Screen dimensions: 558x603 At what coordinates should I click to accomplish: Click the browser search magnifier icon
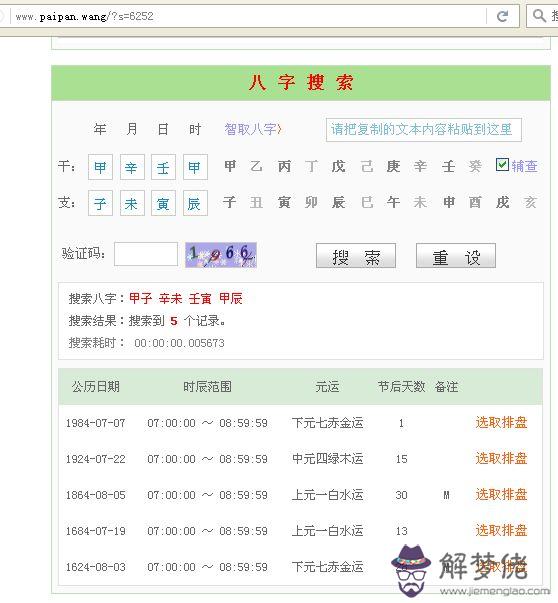pyautogui.click(x=539, y=16)
